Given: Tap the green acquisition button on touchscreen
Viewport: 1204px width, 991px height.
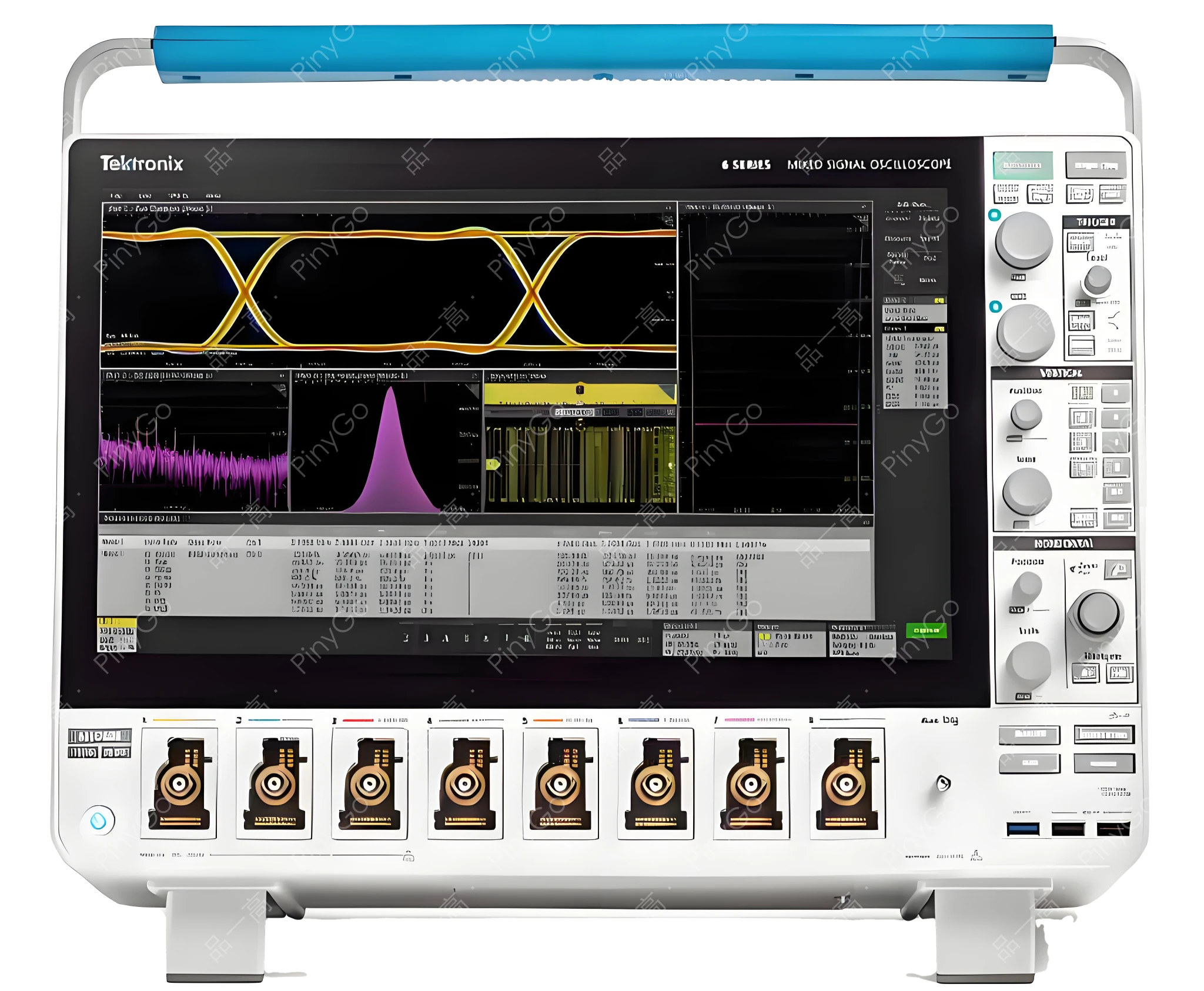Looking at the screenshot, I should pyautogui.click(x=926, y=630).
